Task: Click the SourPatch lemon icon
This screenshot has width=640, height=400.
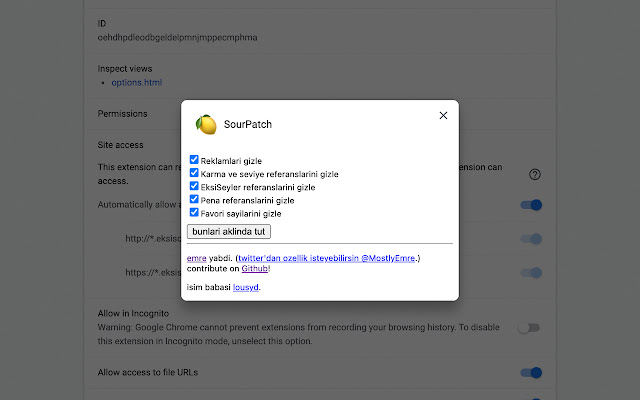Action: click(x=206, y=124)
